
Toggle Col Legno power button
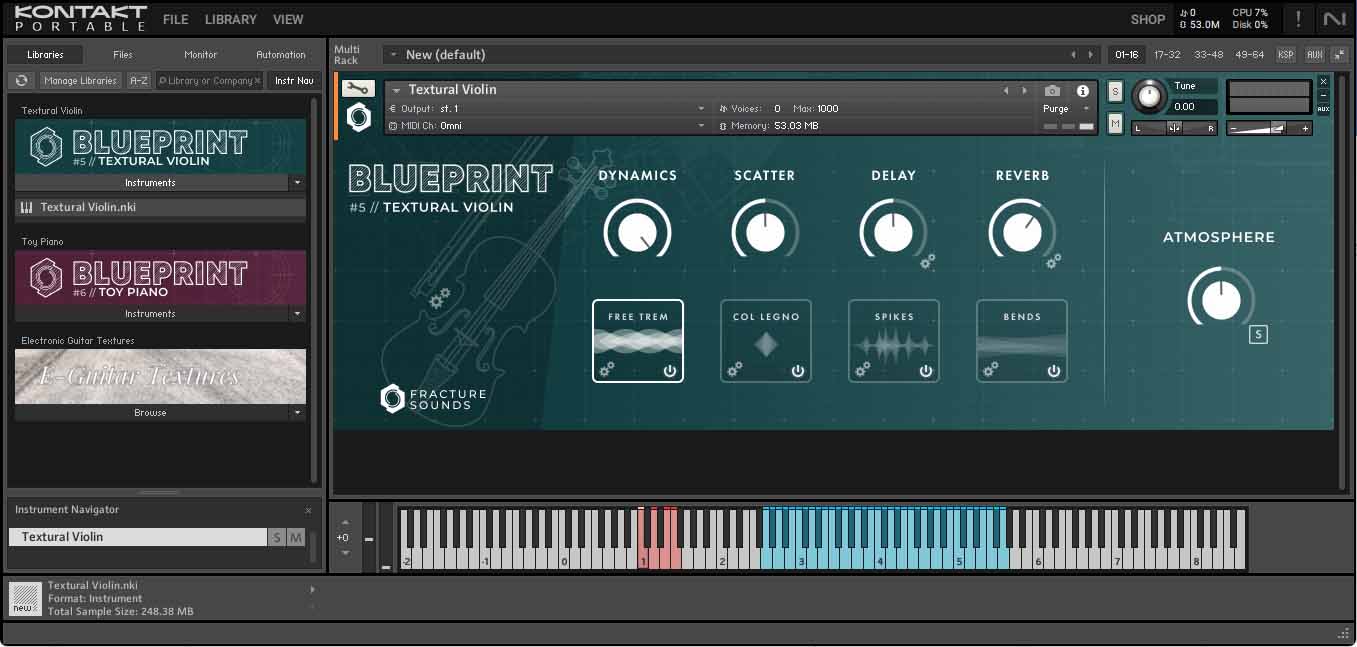pyautogui.click(x=798, y=371)
